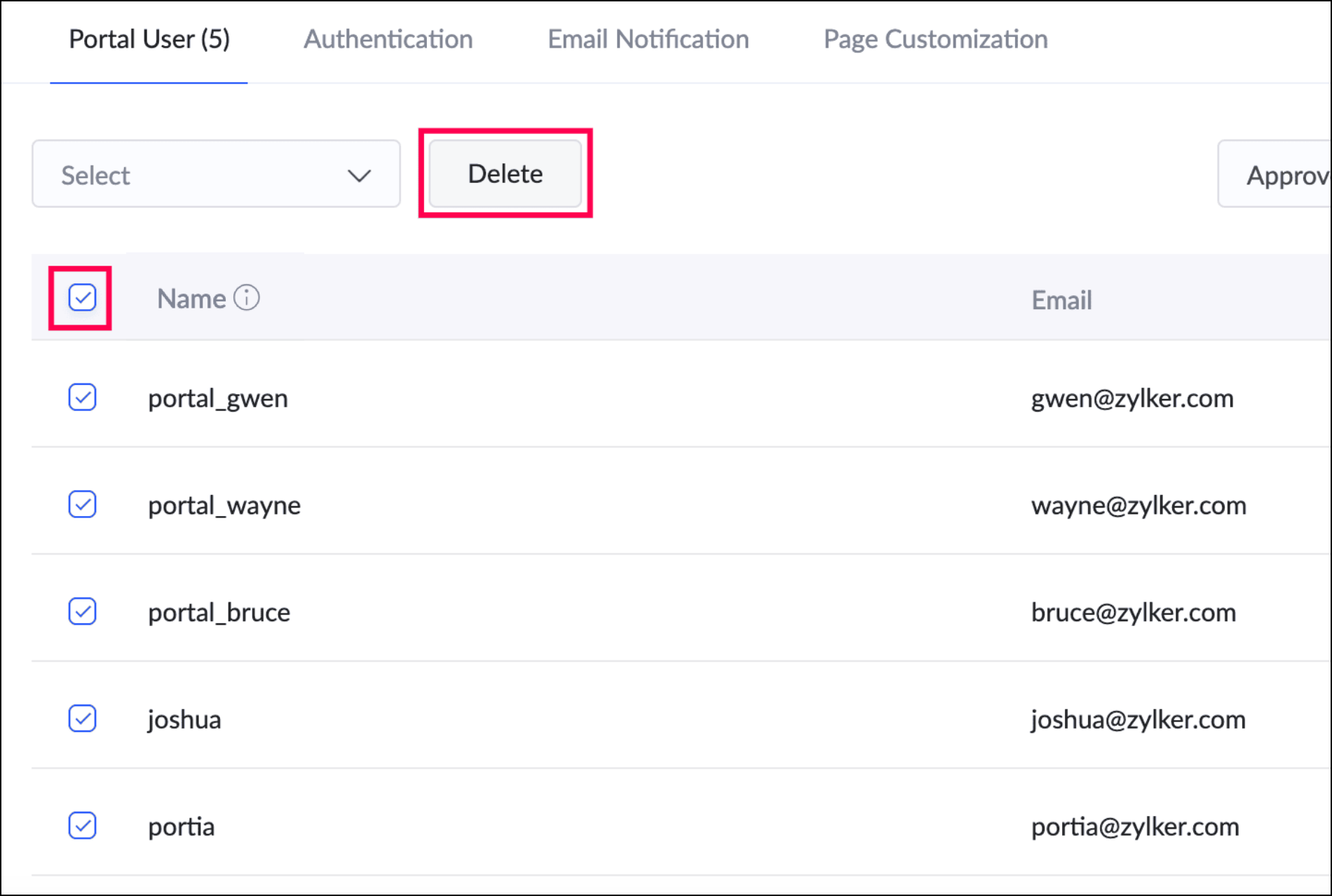Uncheck the portal_gwen row checkbox
The width and height of the screenshot is (1332, 896).
coord(82,398)
